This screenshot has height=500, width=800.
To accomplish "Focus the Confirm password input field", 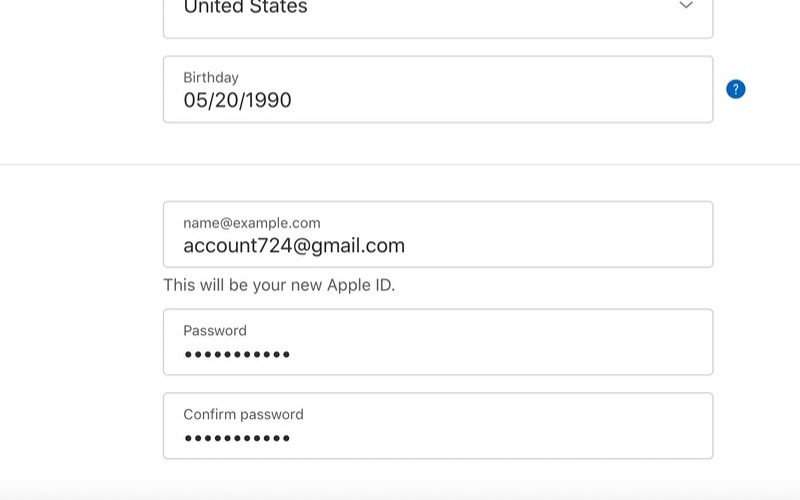I will point(438,426).
